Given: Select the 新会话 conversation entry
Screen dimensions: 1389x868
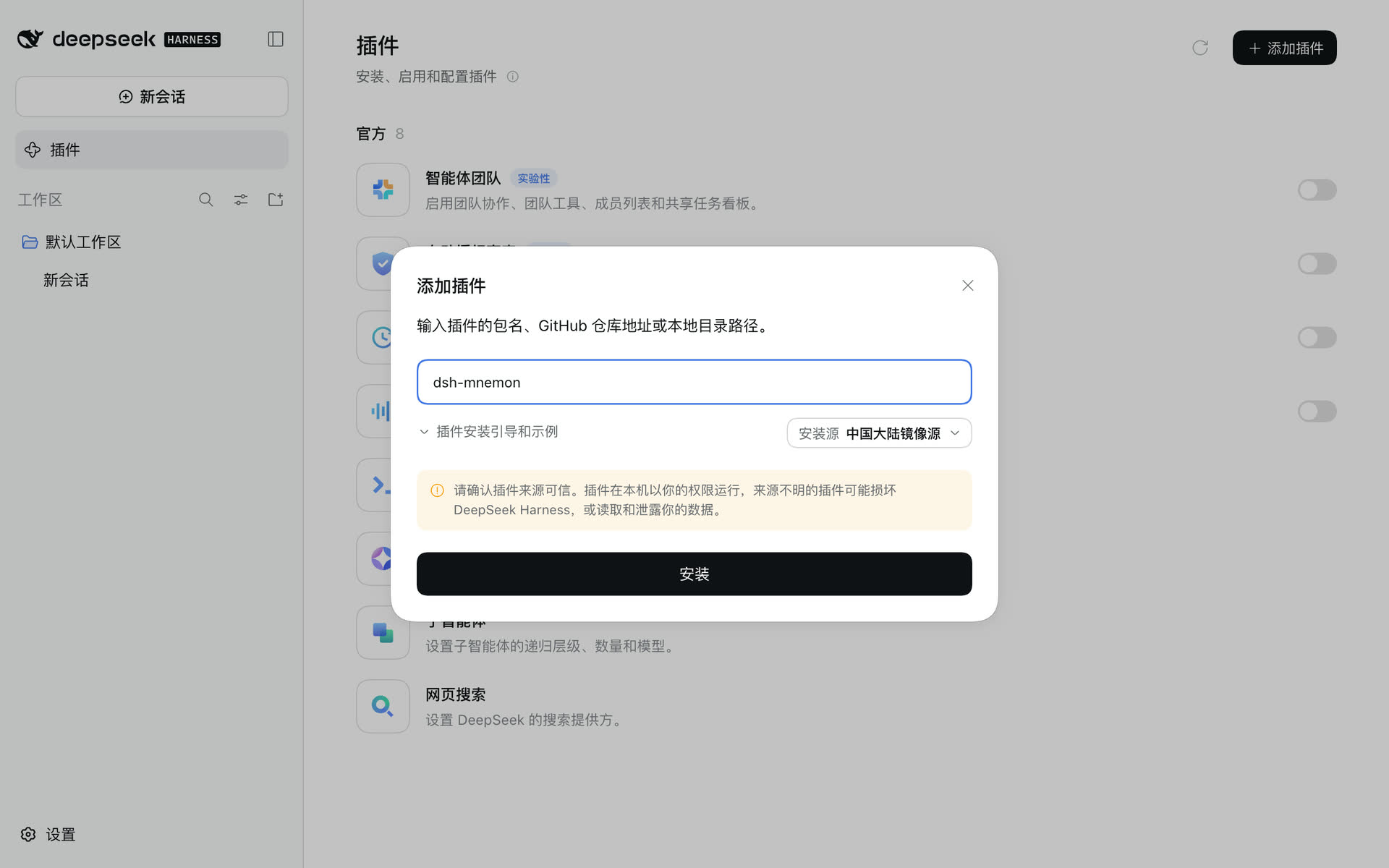Looking at the screenshot, I should point(66,281).
